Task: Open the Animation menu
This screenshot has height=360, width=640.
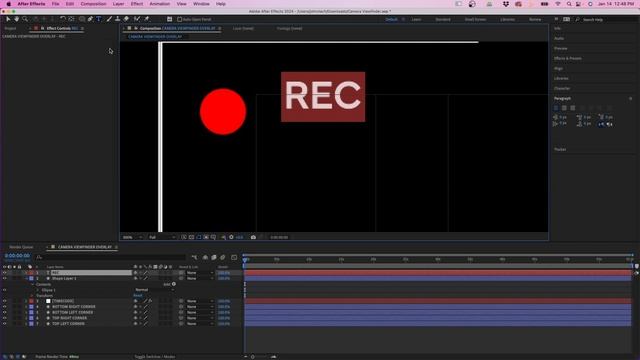Action: click(160, 4)
